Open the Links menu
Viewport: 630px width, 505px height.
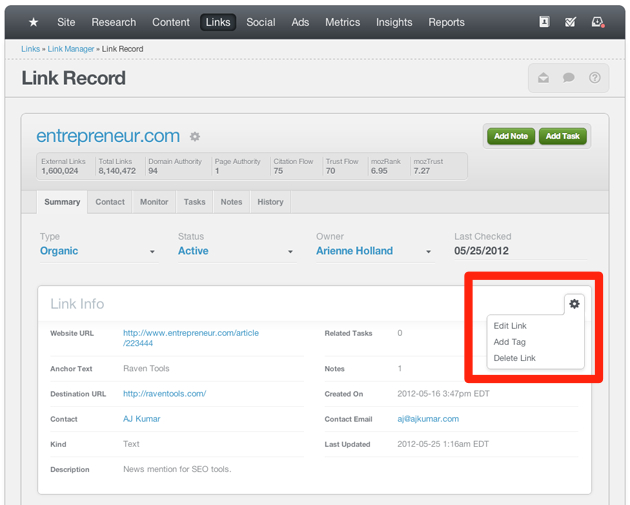coord(218,22)
